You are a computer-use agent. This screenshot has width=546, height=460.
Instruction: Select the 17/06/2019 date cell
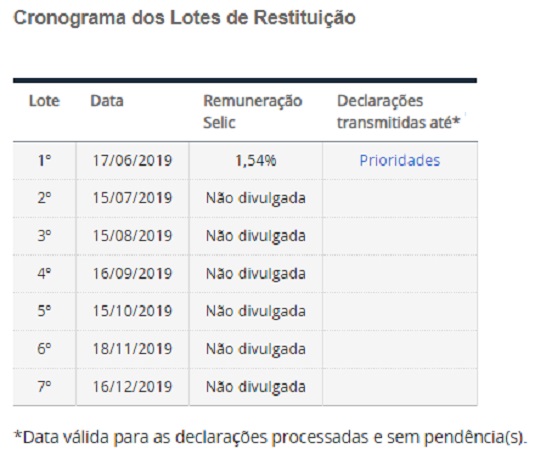click(132, 161)
